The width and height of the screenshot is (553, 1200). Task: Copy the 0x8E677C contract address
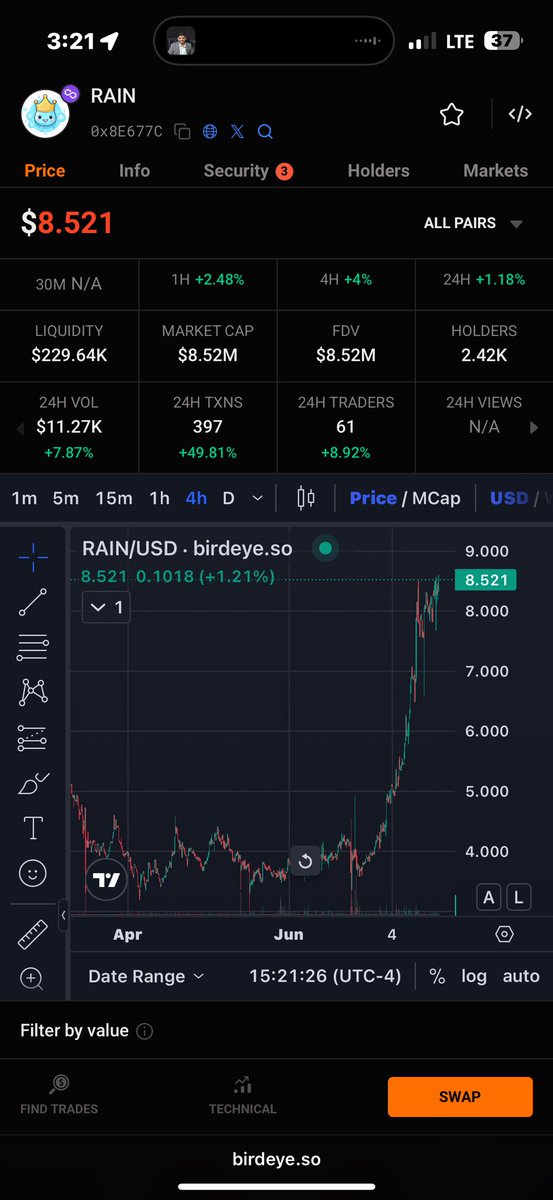[x=182, y=131]
